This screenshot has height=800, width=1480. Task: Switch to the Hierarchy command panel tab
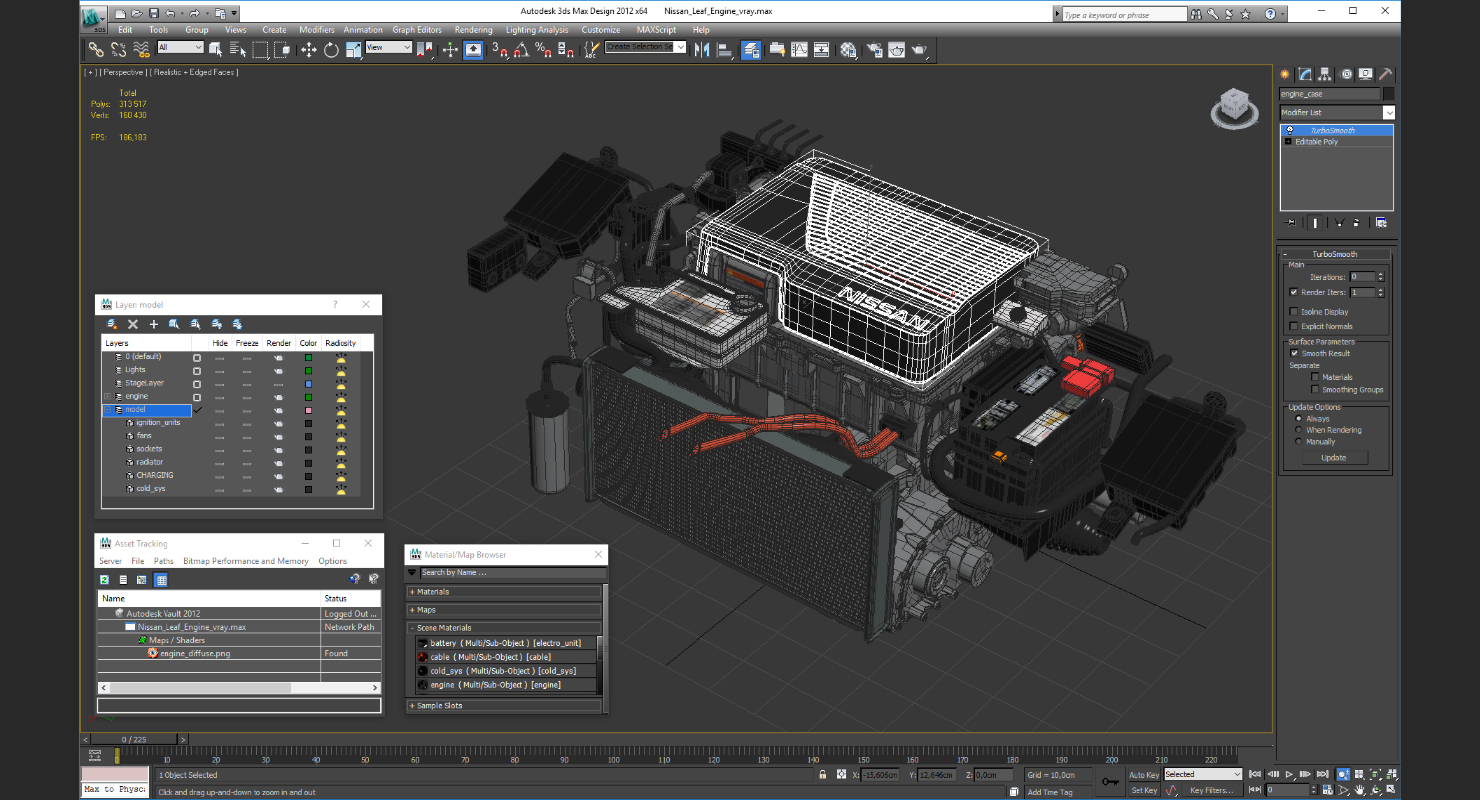click(x=1326, y=74)
